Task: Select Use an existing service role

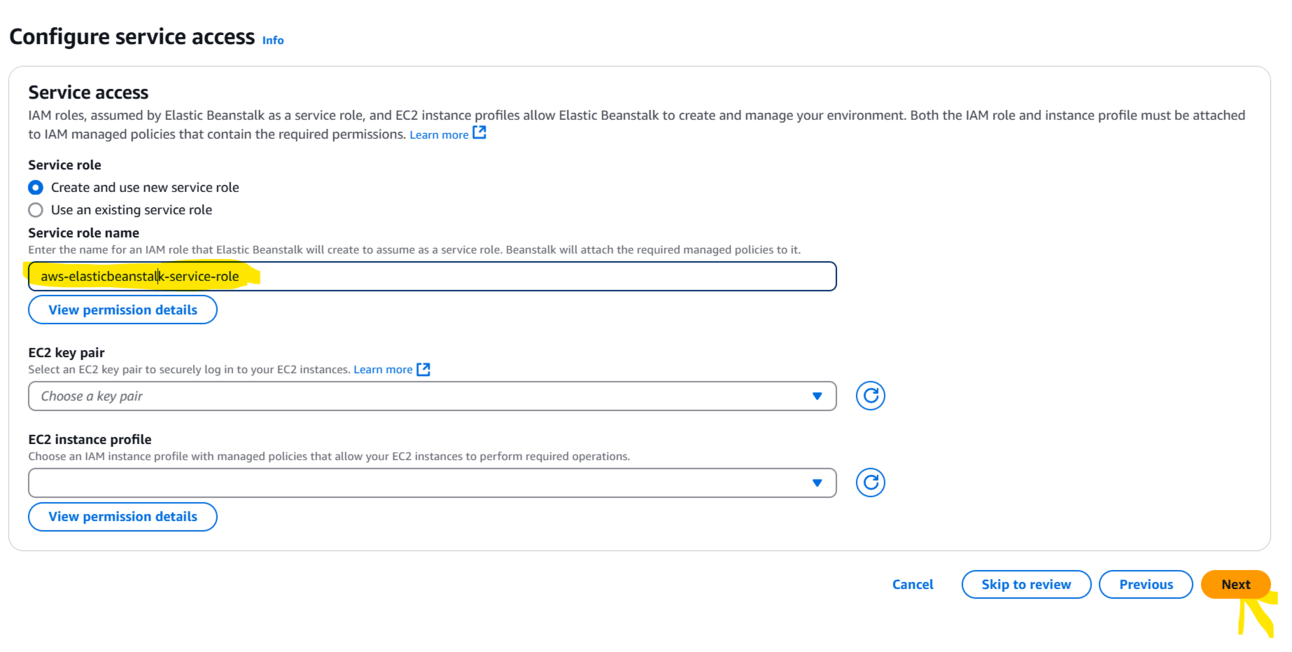Action: [36, 210]
